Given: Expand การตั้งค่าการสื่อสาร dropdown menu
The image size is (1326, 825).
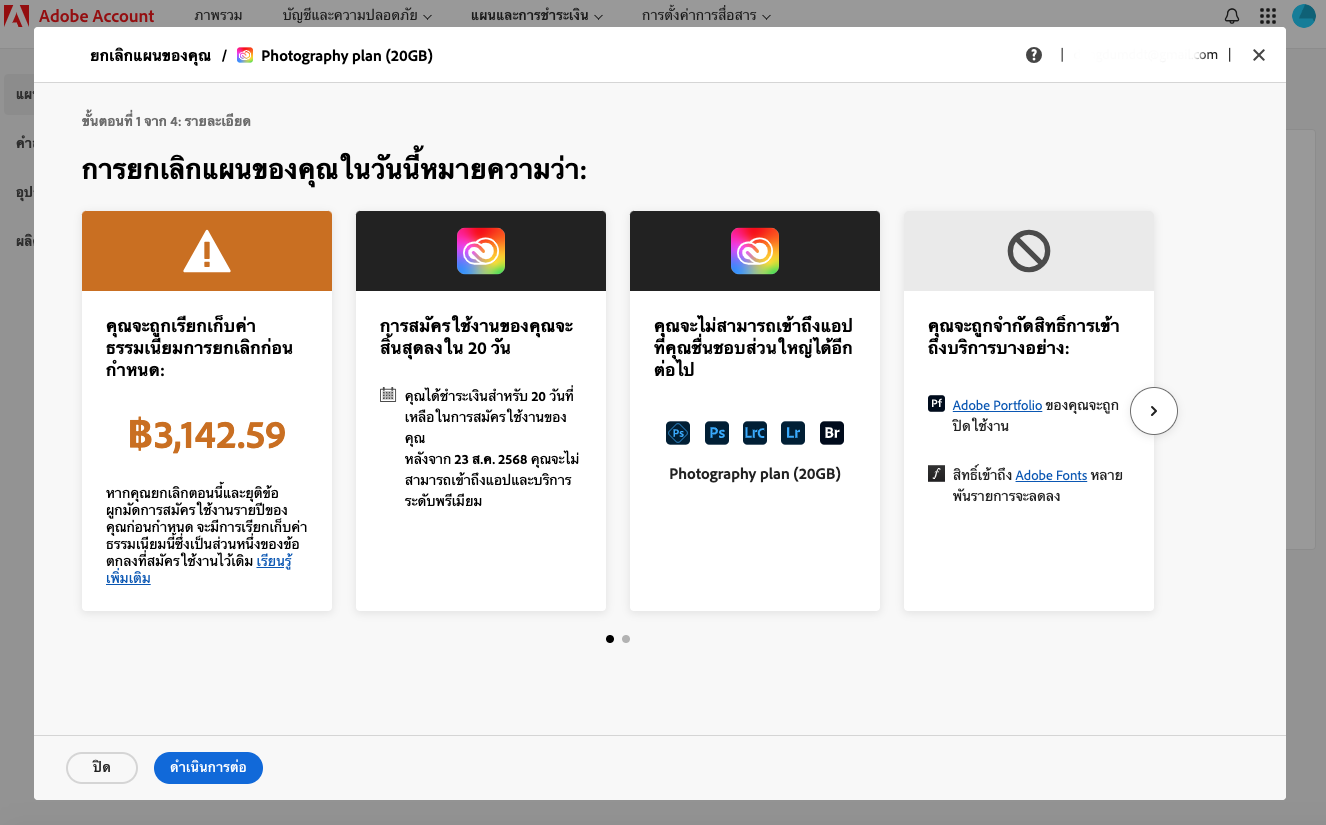Looking at the screenshot, I should tap(706, 16).
